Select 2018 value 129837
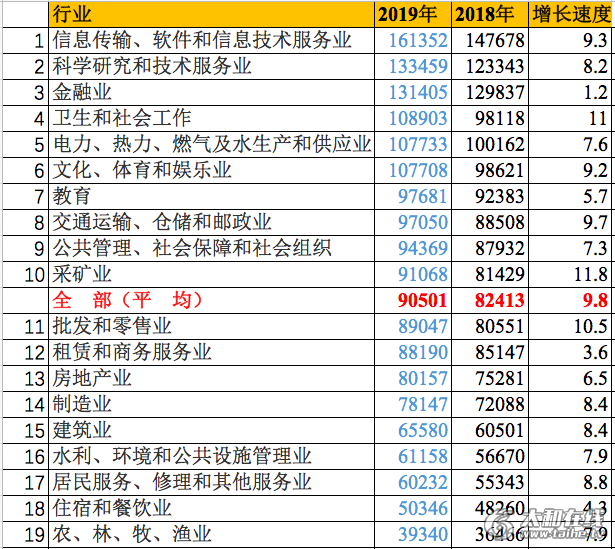This screenshot has width=615, height=549. point(490,93)
